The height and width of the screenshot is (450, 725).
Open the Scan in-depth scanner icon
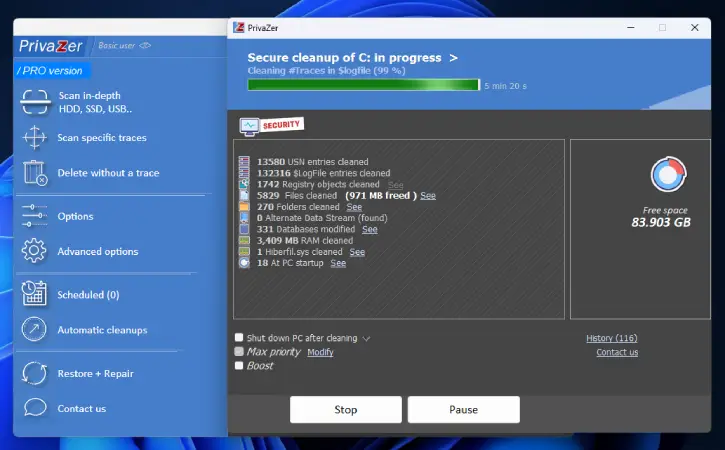click(x=35, y=102)
